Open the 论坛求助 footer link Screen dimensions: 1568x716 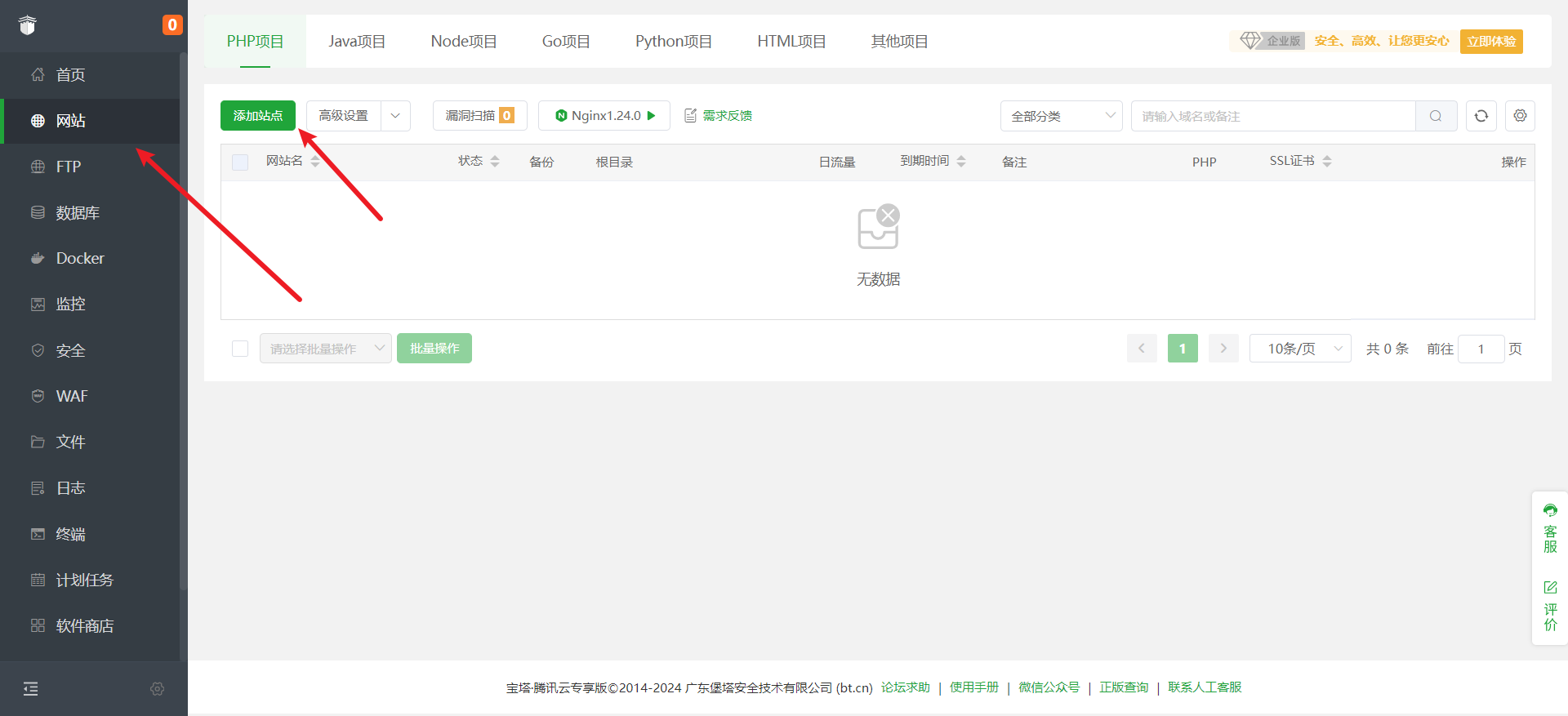905,687
